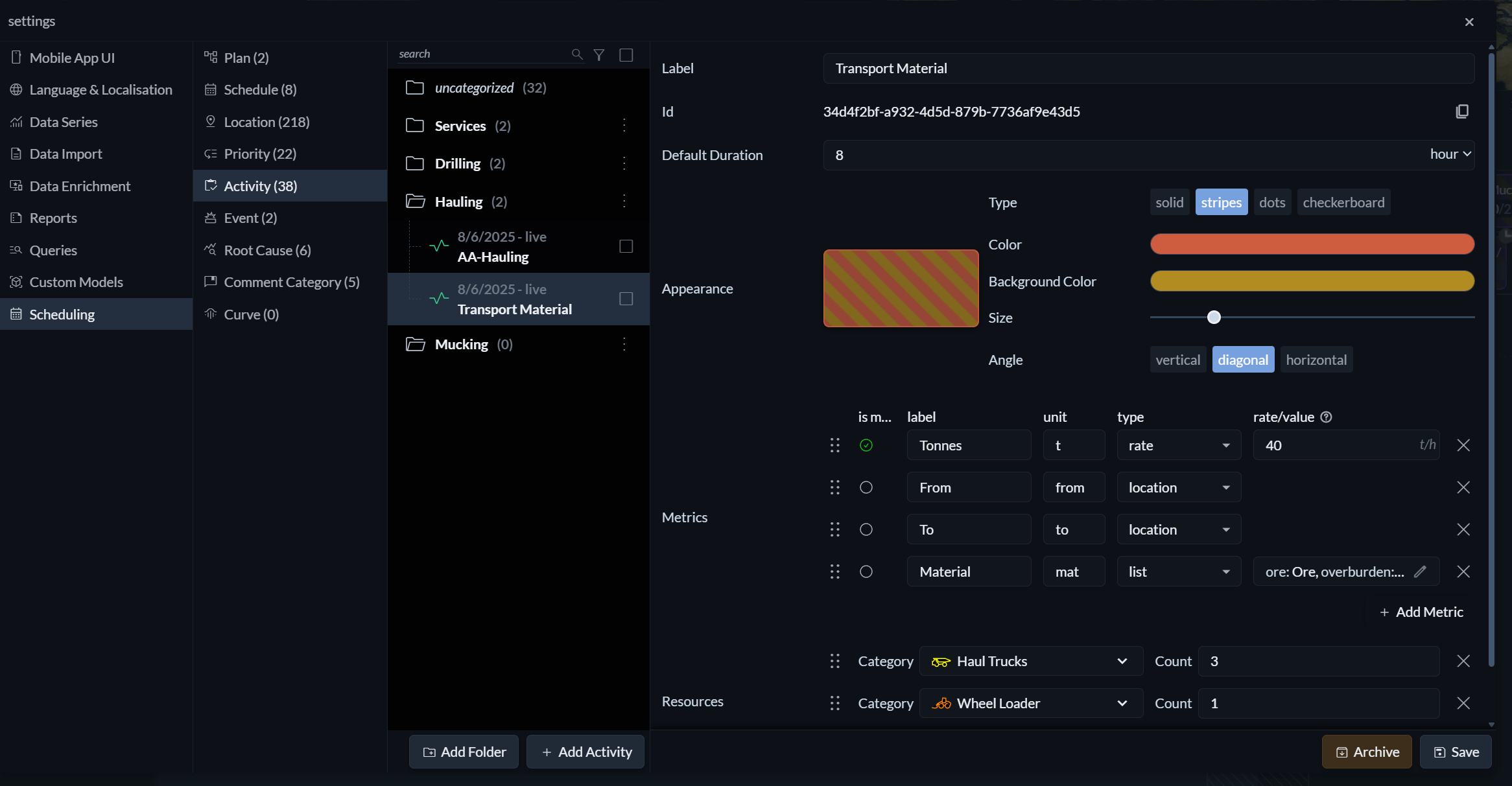Image resolution: width=1512 pixels, height=786 pixels.
Task: Archive the Transport Material activity
Action: (1367, 752)
